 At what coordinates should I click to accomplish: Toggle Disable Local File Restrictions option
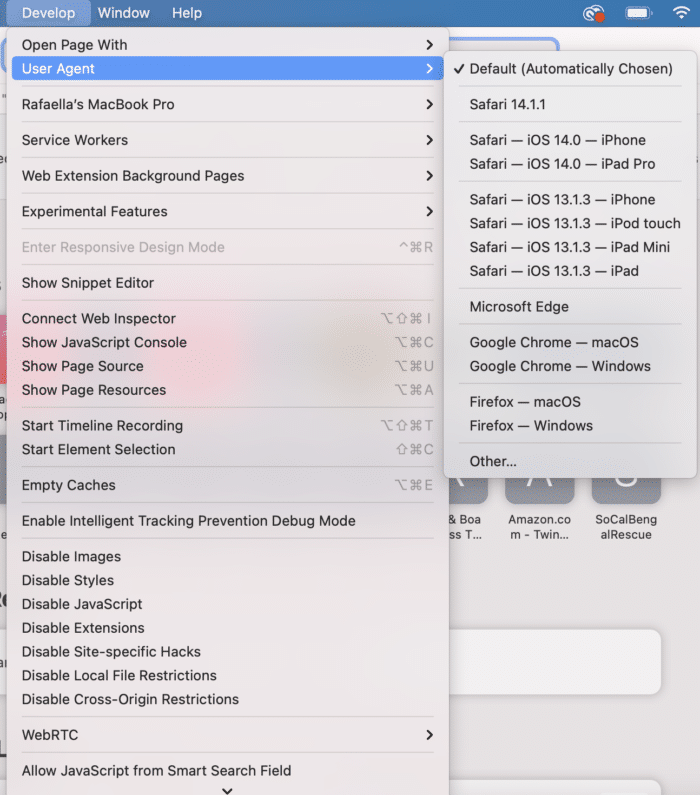[228, 675]
